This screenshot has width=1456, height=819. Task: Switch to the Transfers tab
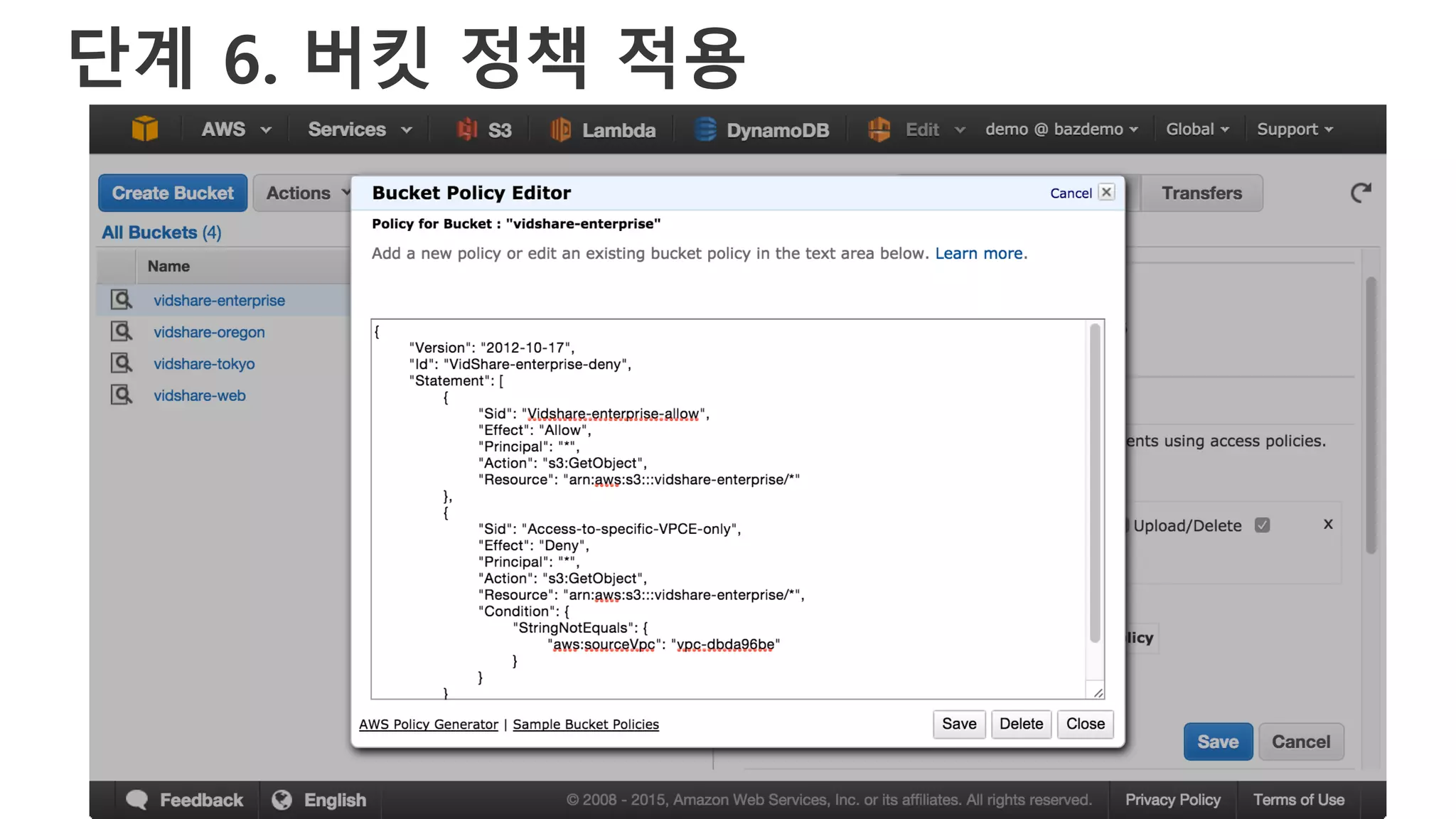coord(1201,193)
